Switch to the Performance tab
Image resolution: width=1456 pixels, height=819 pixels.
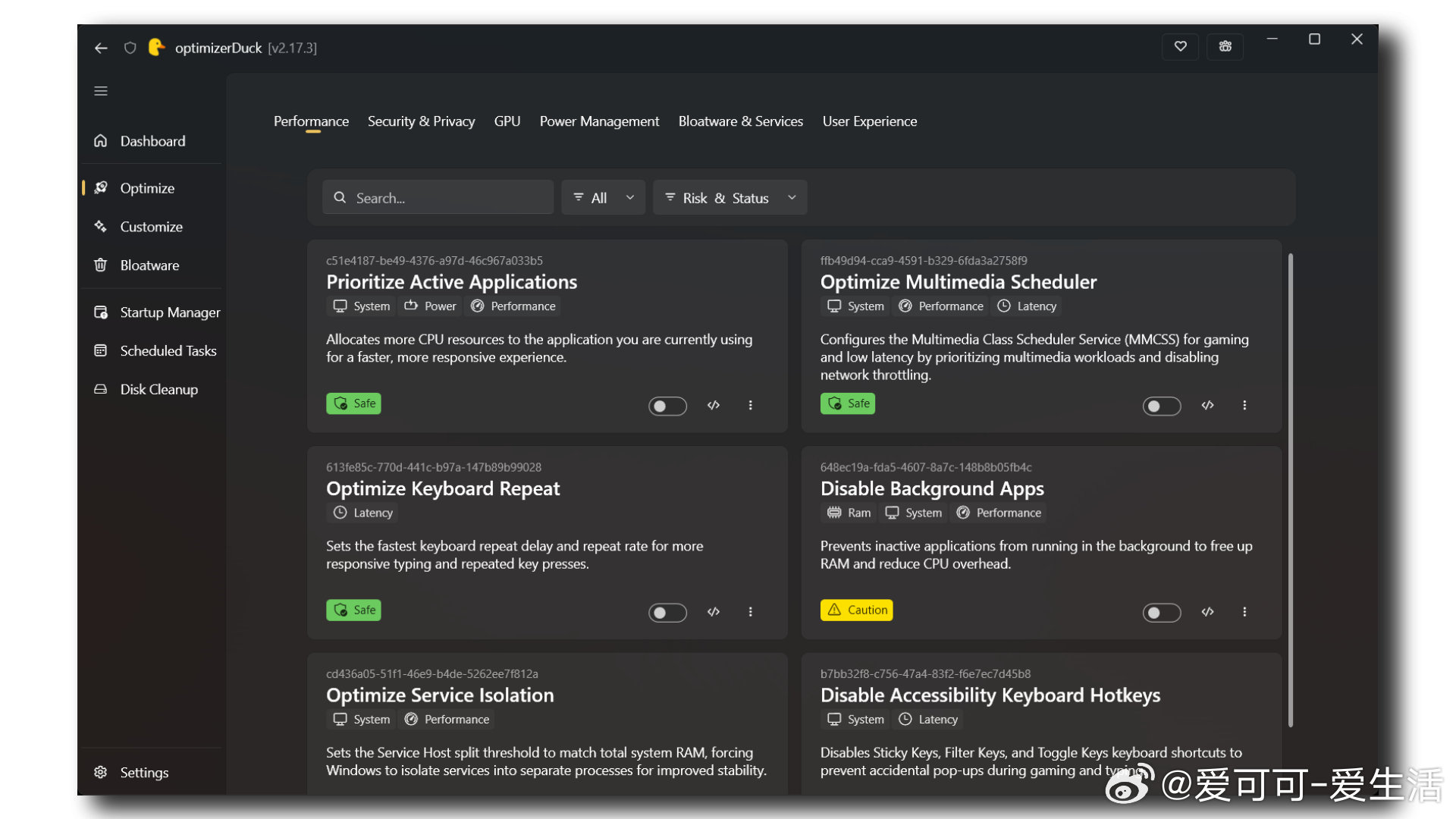click(311, 121)
